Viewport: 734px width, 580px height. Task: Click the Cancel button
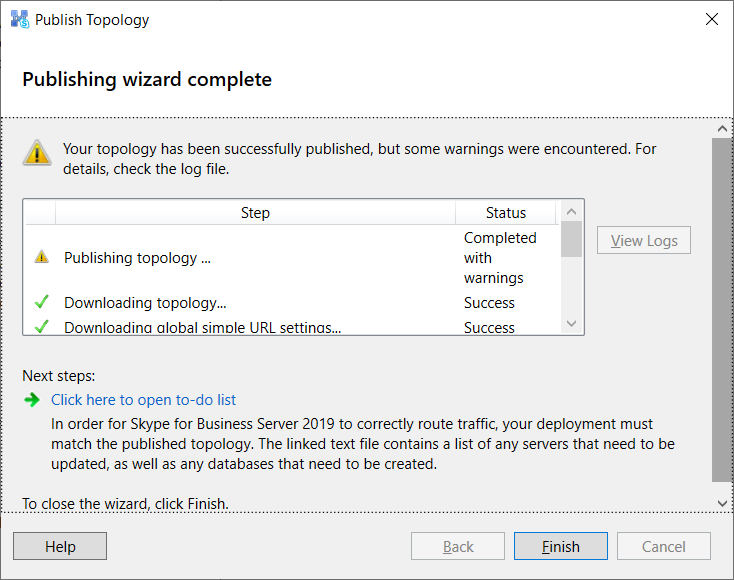(664, 546)
